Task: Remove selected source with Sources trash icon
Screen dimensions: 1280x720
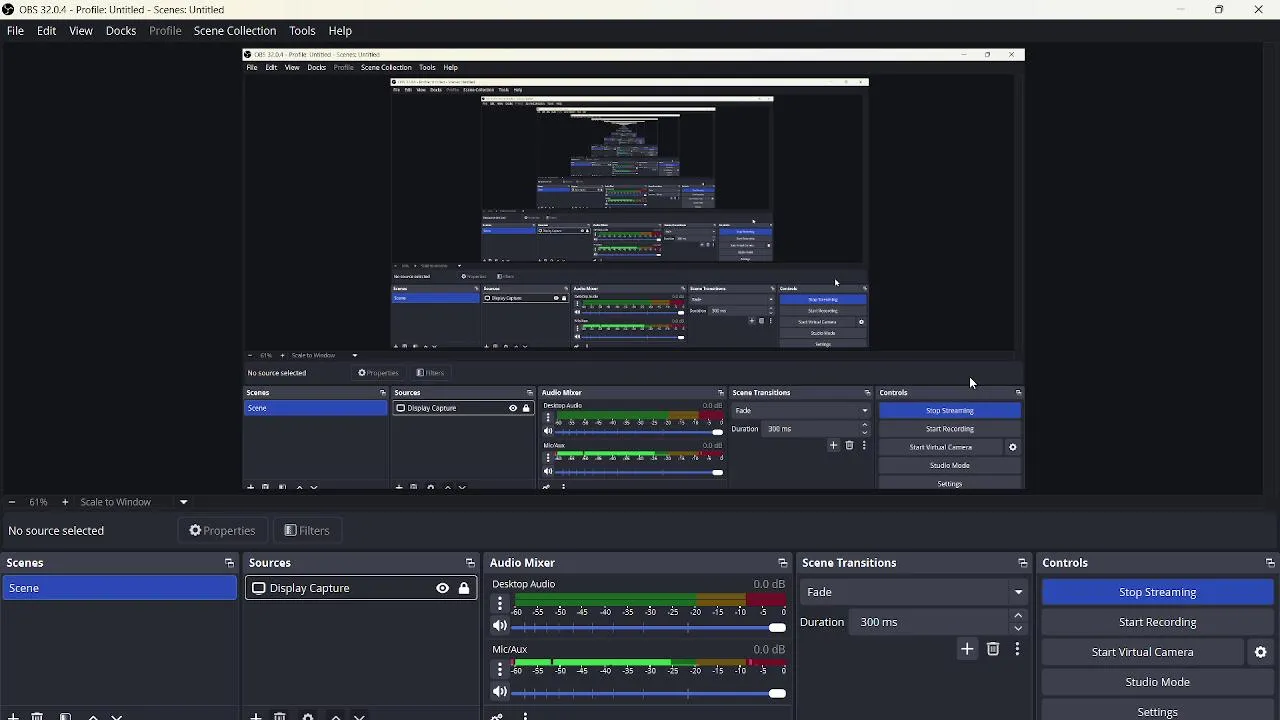Action: (x=280, y=716)
